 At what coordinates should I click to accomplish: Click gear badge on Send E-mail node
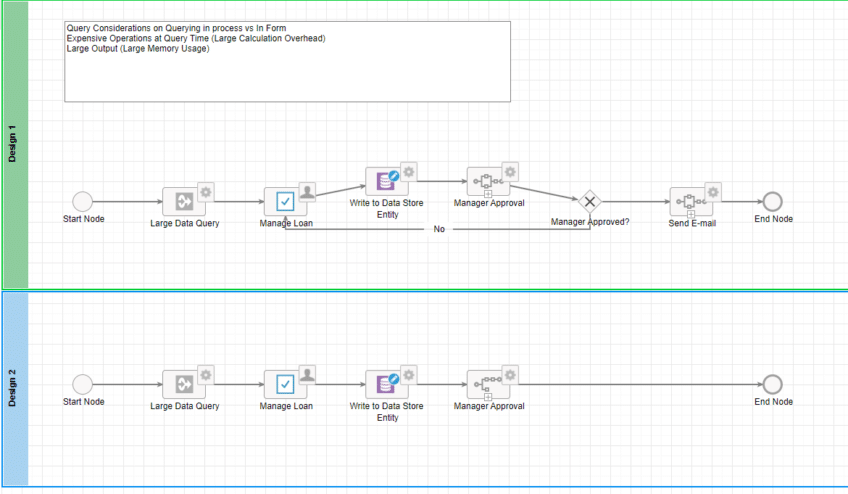tap(713, 192)
